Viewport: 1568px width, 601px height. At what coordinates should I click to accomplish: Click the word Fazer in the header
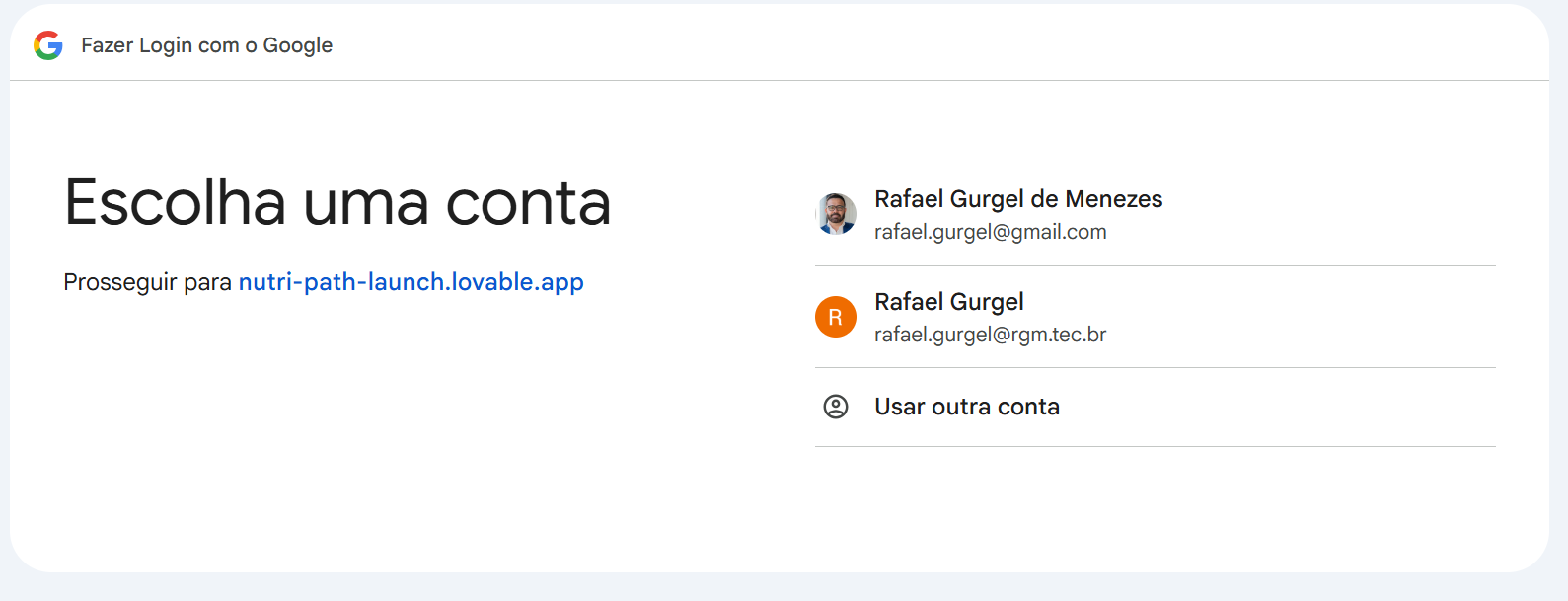(107, 45)
